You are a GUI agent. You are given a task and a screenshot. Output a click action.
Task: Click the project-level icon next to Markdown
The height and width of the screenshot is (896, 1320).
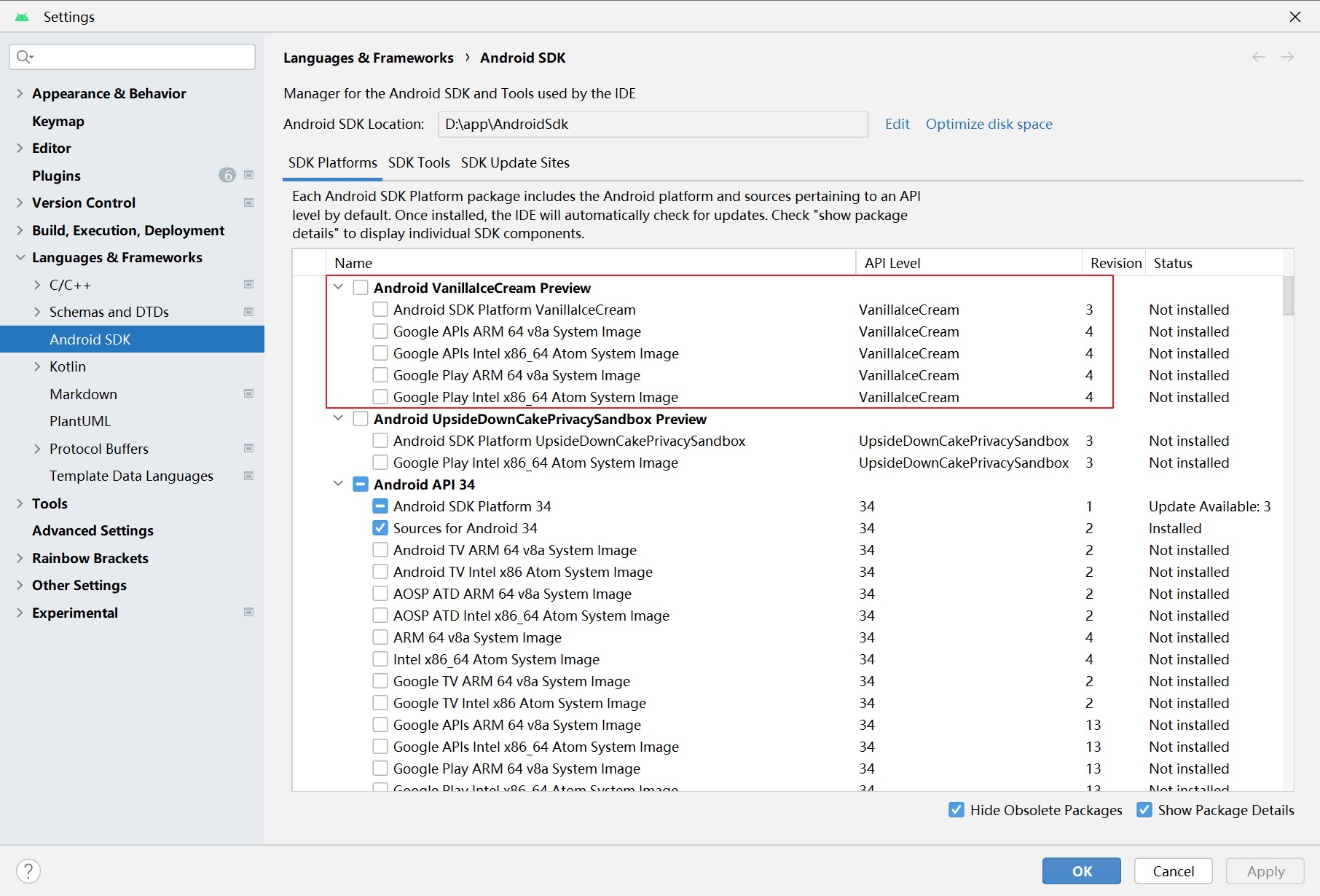click(x=248, y=393)
